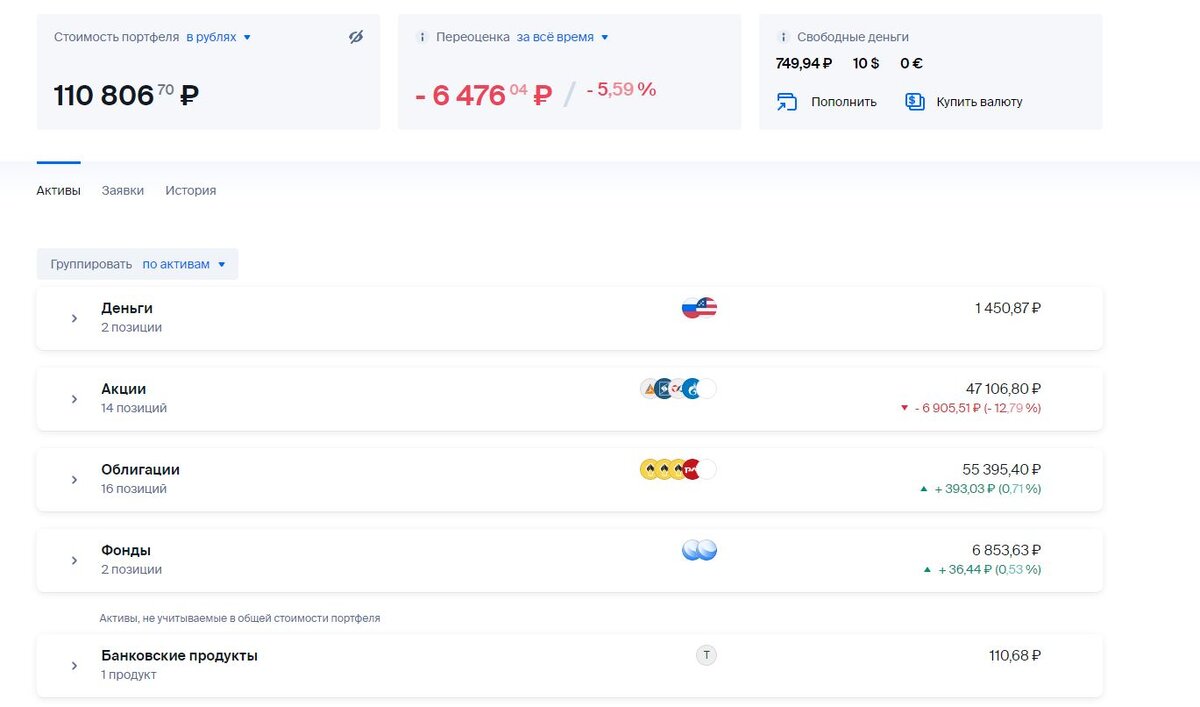Click company logos in Акции row
This screenshot has height=707, width=1200.
(x=678, y=389)
